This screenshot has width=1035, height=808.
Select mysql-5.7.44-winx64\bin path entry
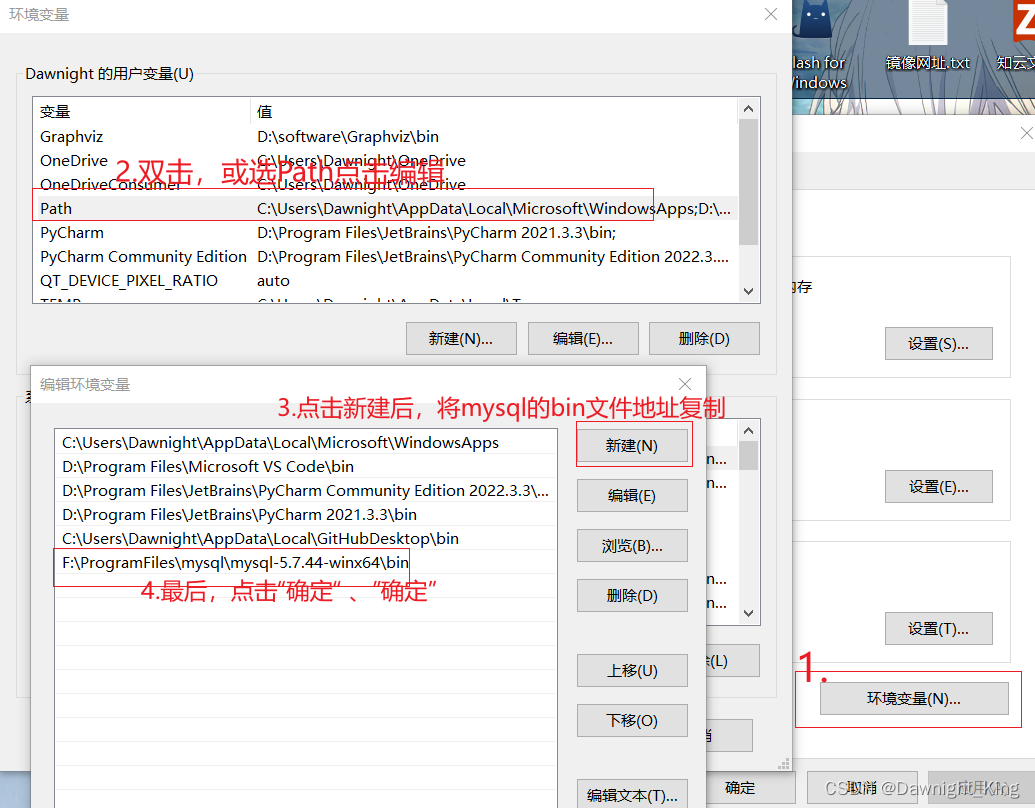click(x=306, y=562)
